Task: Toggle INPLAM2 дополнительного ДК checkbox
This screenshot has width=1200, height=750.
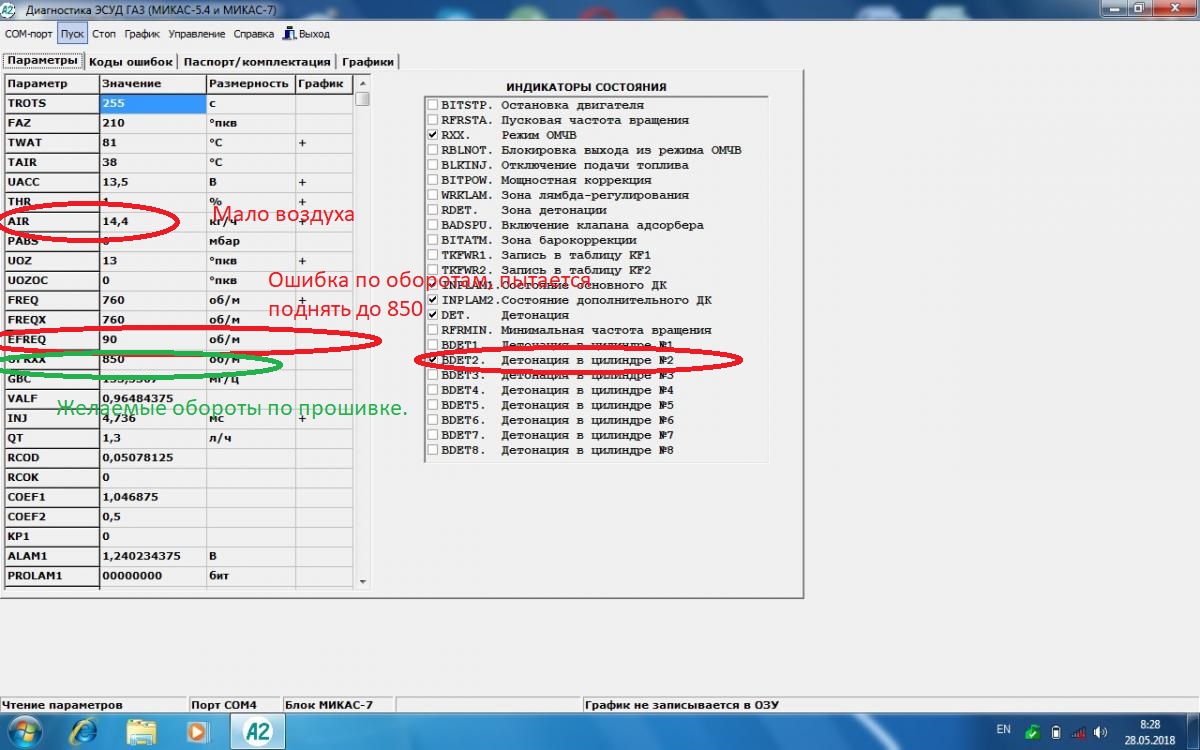Action: click(432, 300)
